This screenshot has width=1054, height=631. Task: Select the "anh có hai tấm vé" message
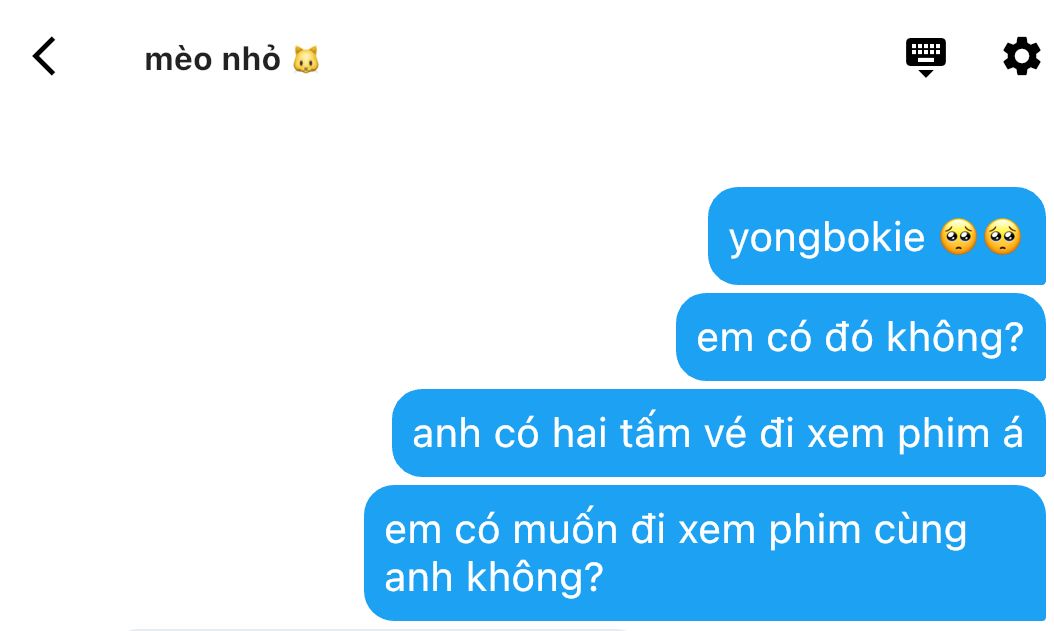(719, 433)
